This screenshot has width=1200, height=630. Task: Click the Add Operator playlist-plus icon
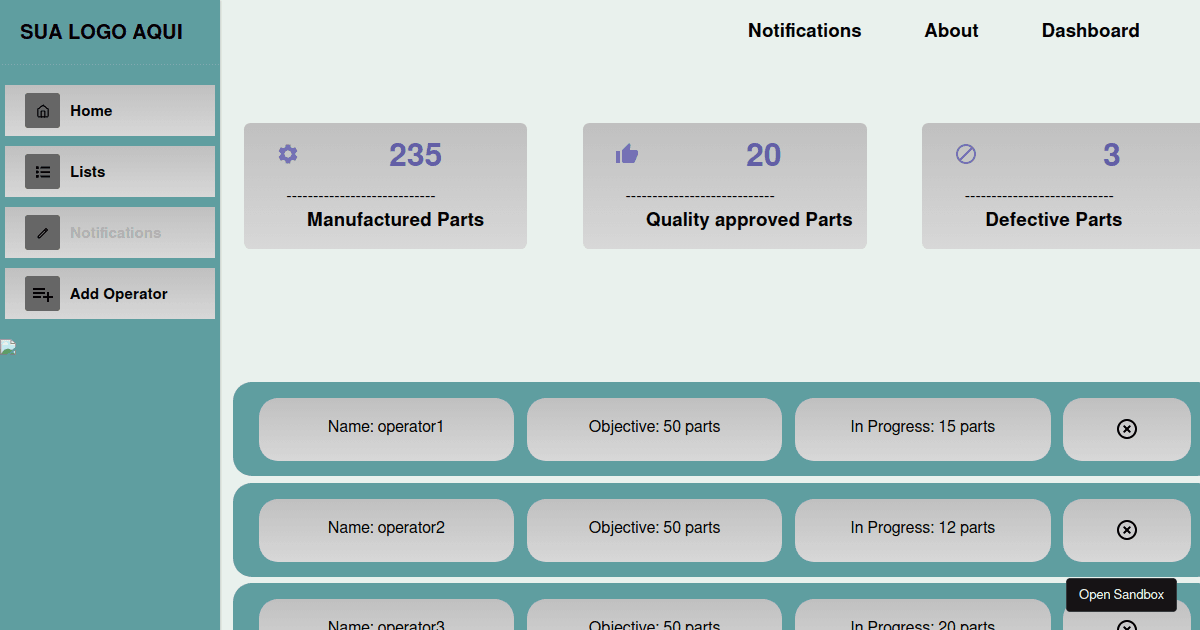coord(42,294)
